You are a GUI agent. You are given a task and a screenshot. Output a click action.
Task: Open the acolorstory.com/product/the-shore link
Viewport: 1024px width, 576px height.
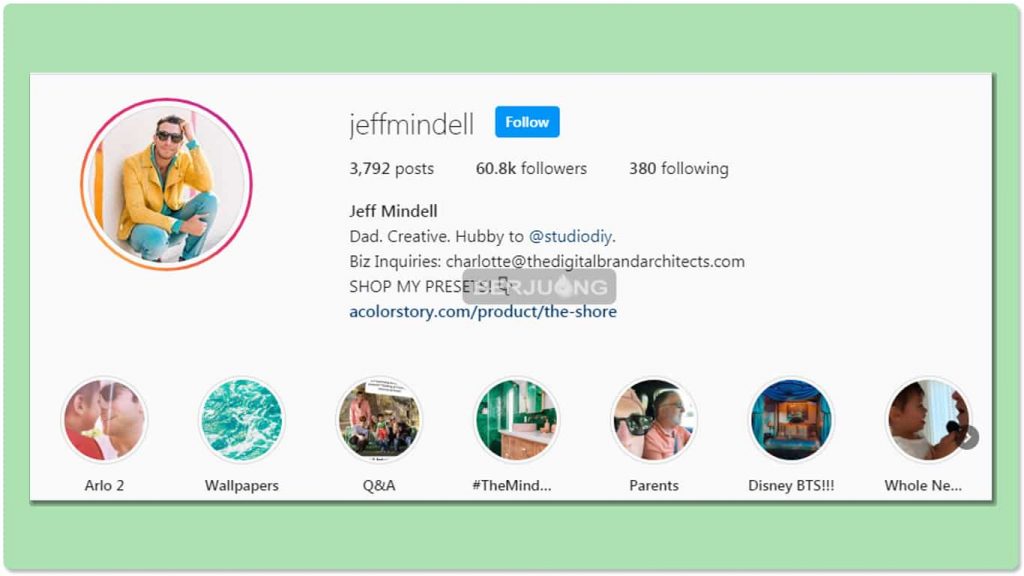click(483, 312)
